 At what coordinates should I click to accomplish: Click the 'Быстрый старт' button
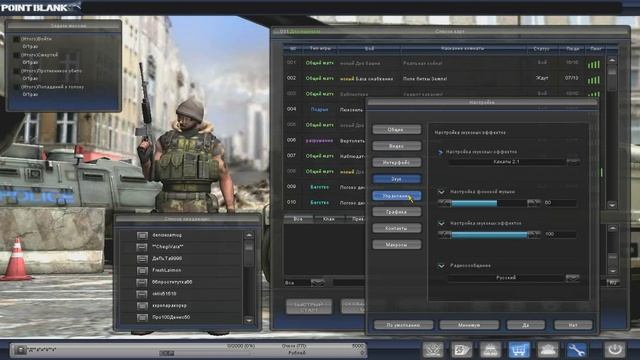[x=309, y=307]
